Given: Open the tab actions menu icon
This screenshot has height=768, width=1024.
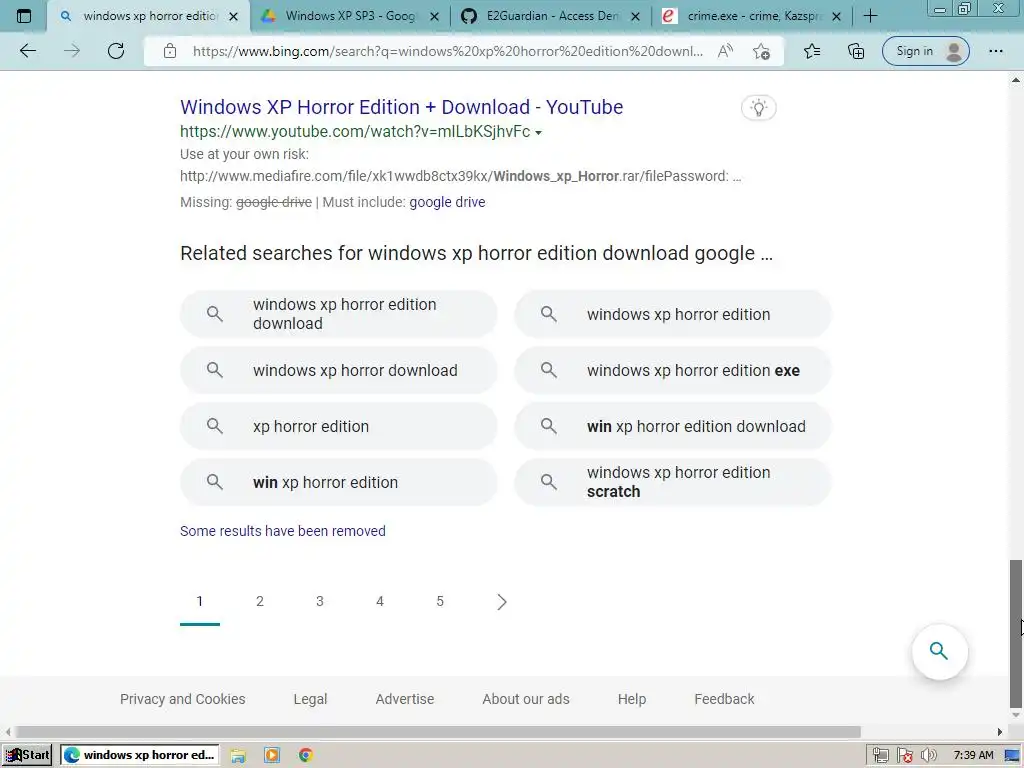Looking at the screenshot, I should [24, 16].
